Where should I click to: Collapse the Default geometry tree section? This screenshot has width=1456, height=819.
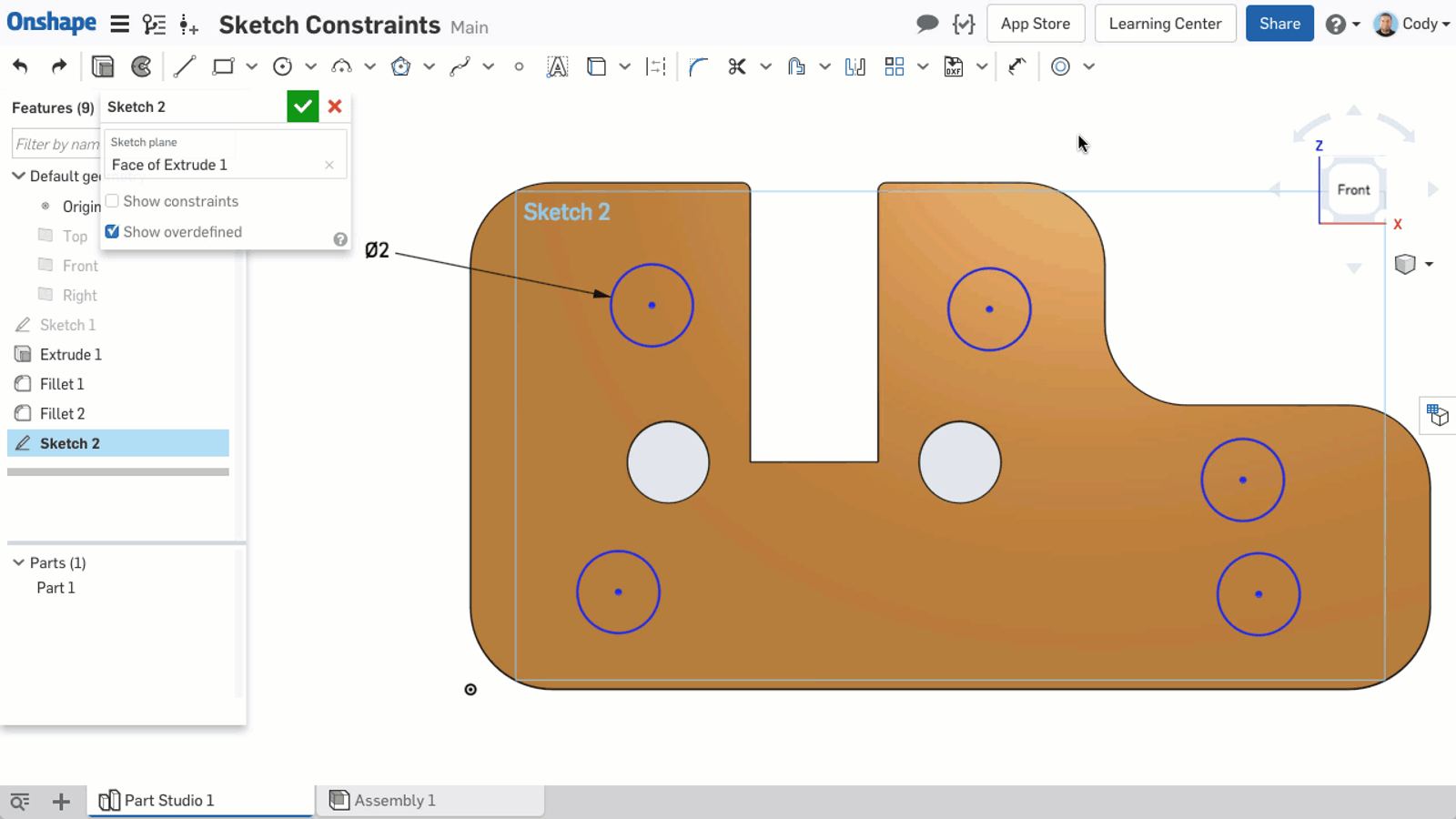pyautogui.click(x=18, y=176)
